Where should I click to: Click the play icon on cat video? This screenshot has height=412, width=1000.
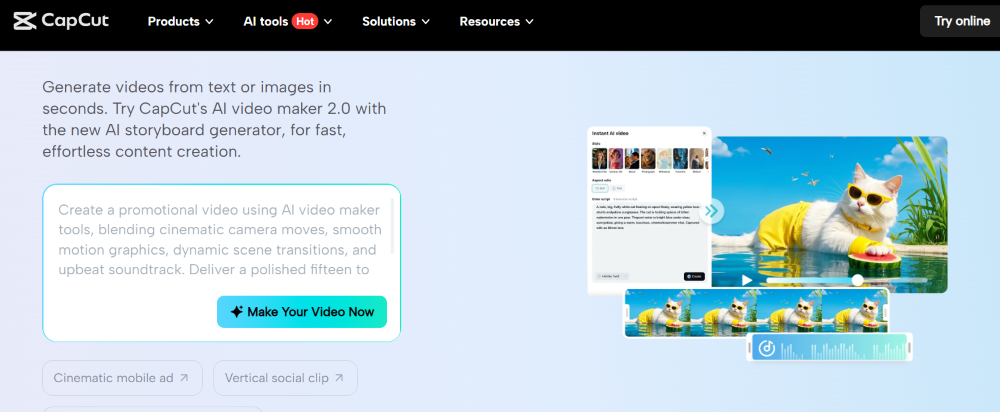point(746,280)
